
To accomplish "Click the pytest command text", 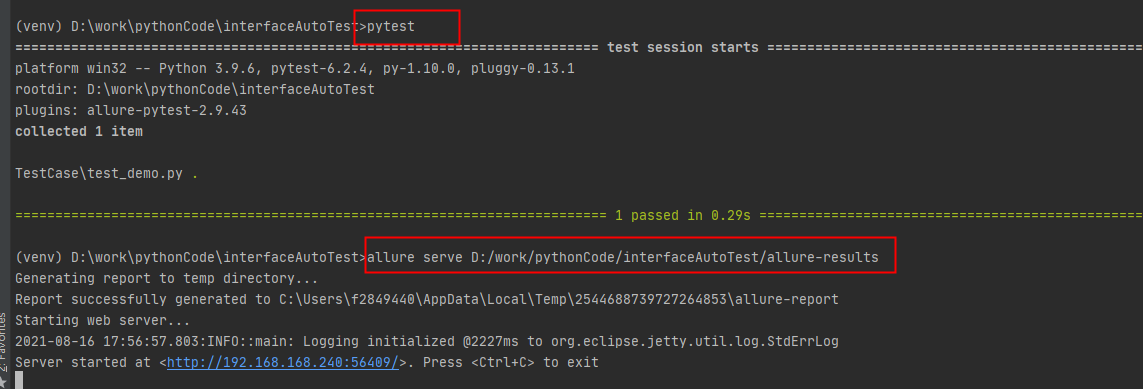I will (x=391, y=26).
